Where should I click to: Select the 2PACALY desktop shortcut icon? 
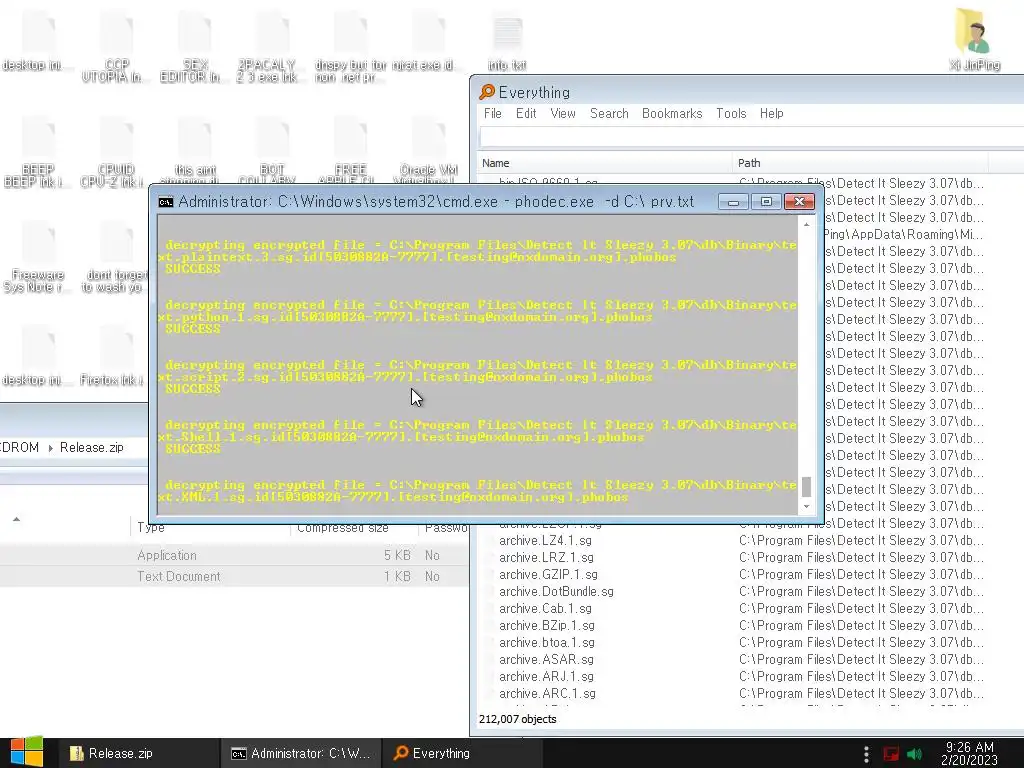pyautogui.click(x=272, y=47)
